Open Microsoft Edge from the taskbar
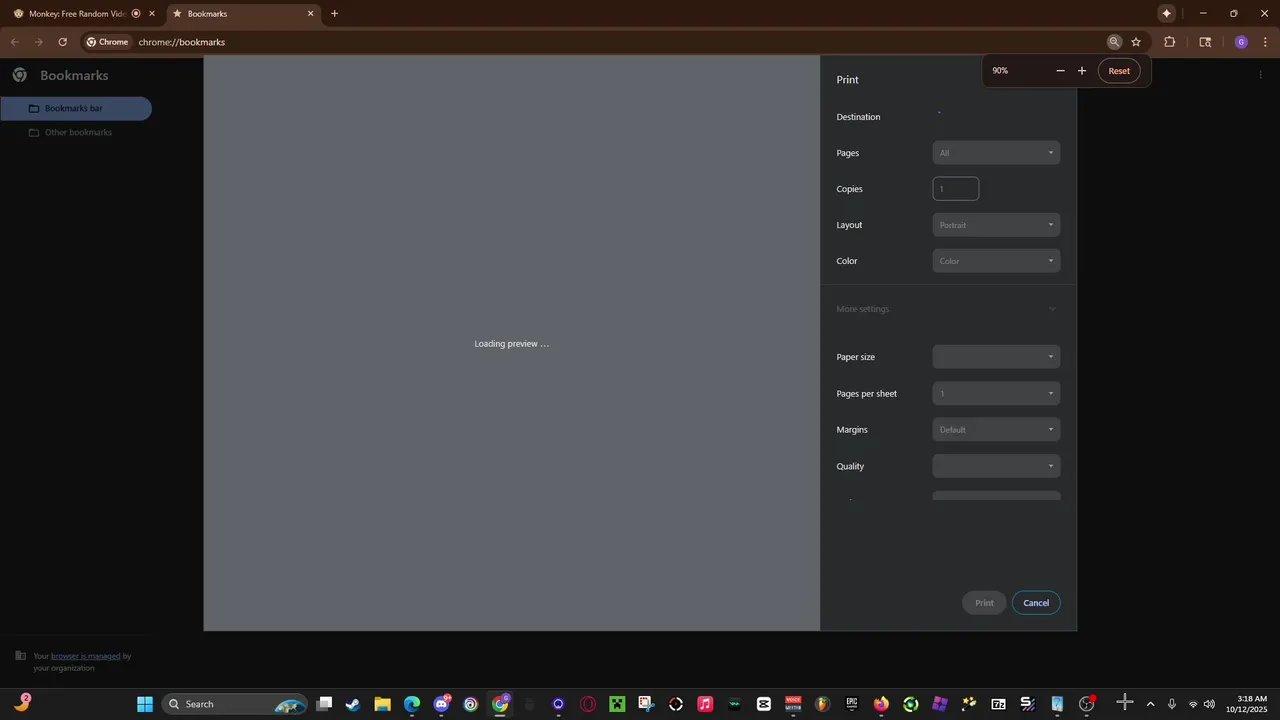This screenshot has width=1280, height=720. point(412,704)
